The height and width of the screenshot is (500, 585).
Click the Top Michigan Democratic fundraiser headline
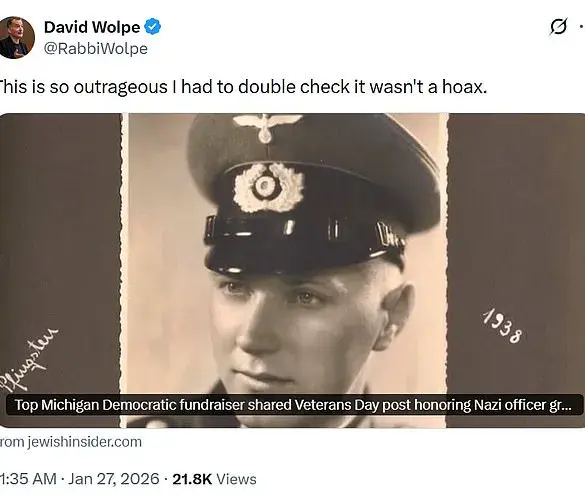[x=293, y=405]
